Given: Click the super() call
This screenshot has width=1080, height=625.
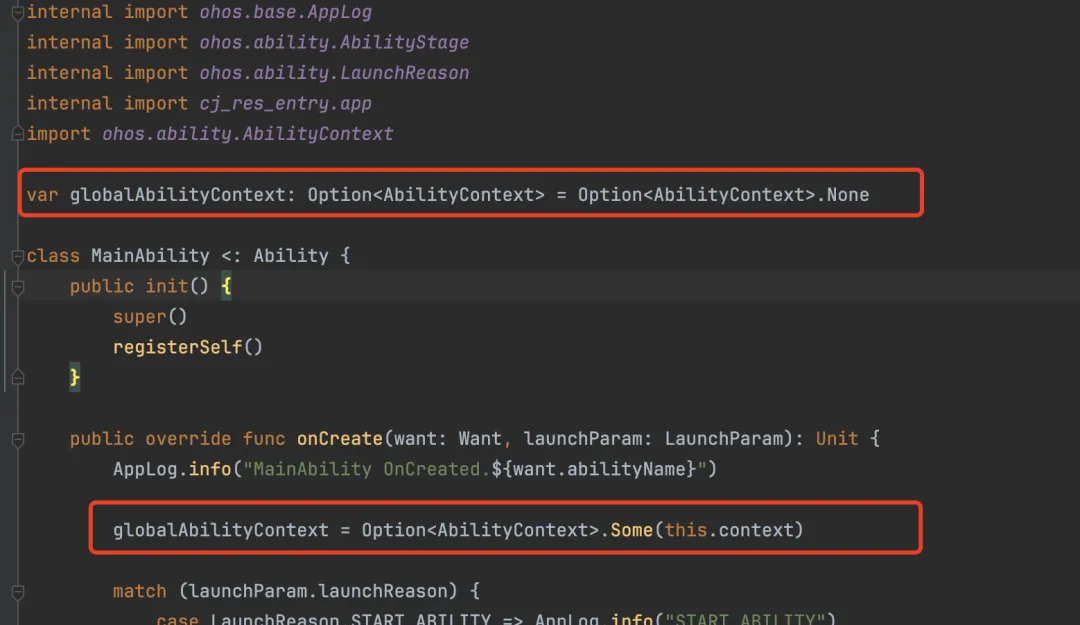Looking at the screenshot, I should [x=149, y=317].
